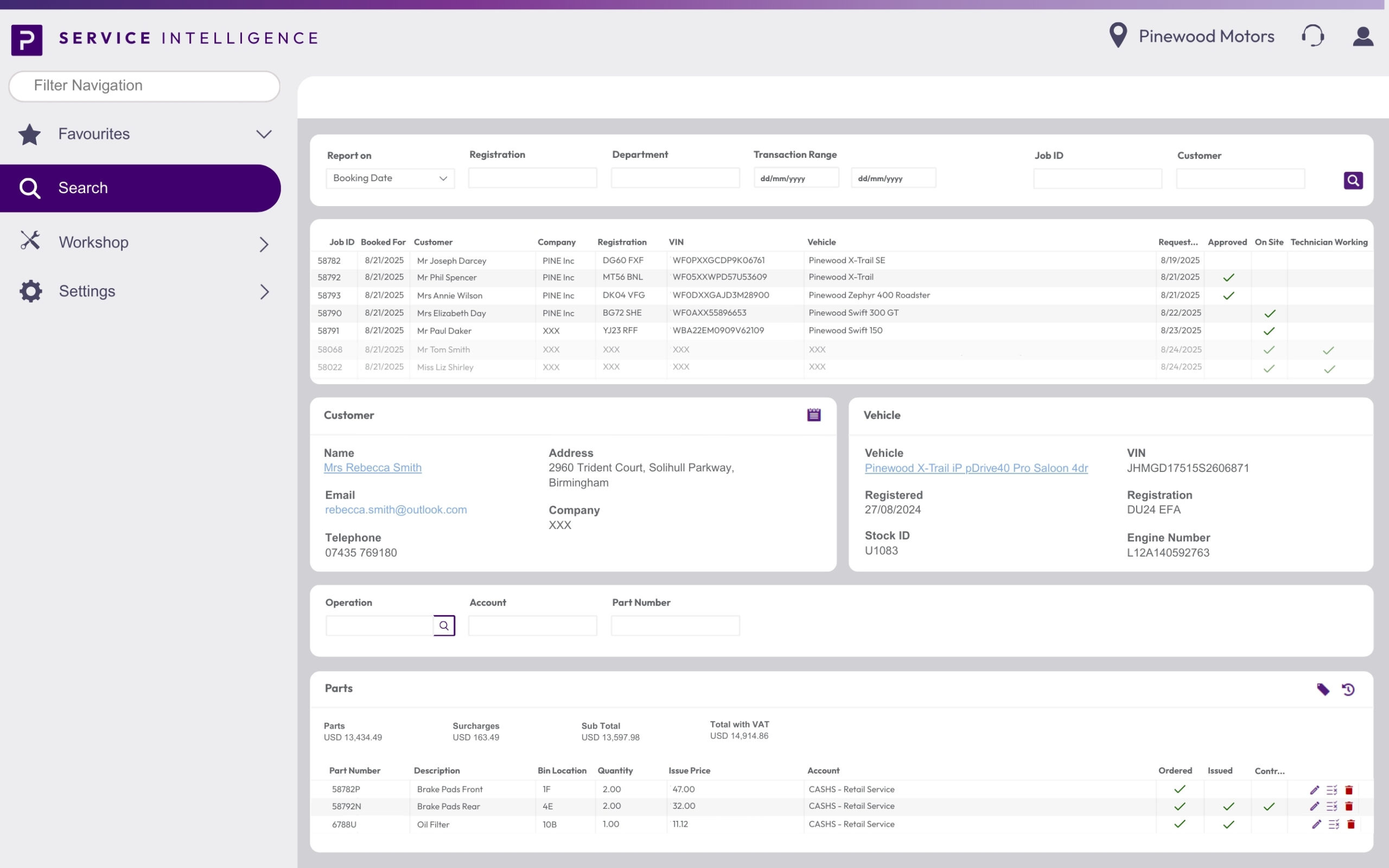This screenshot has height=868, width=1389.
Task: Click the purple search button in filter bar
Action: click(x=1352, y=180)
